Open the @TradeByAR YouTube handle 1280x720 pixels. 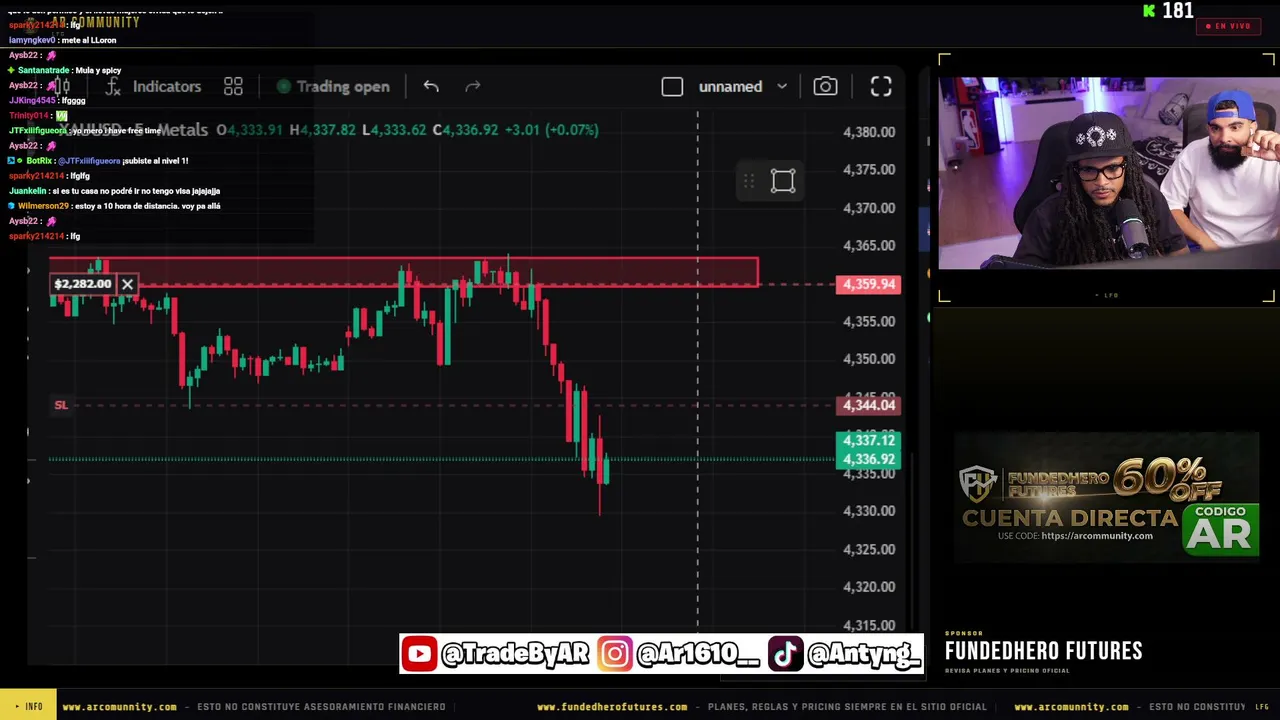point(515,654)
